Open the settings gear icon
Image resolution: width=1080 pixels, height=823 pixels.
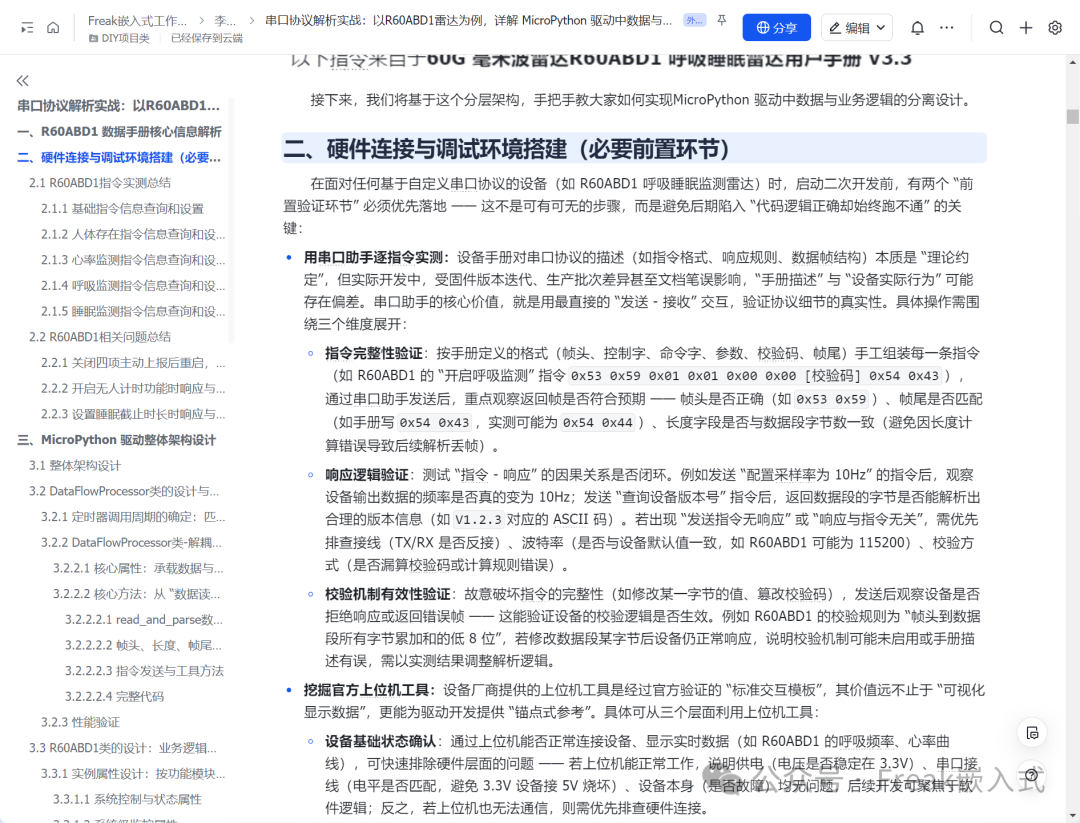tap(1055, 28)
